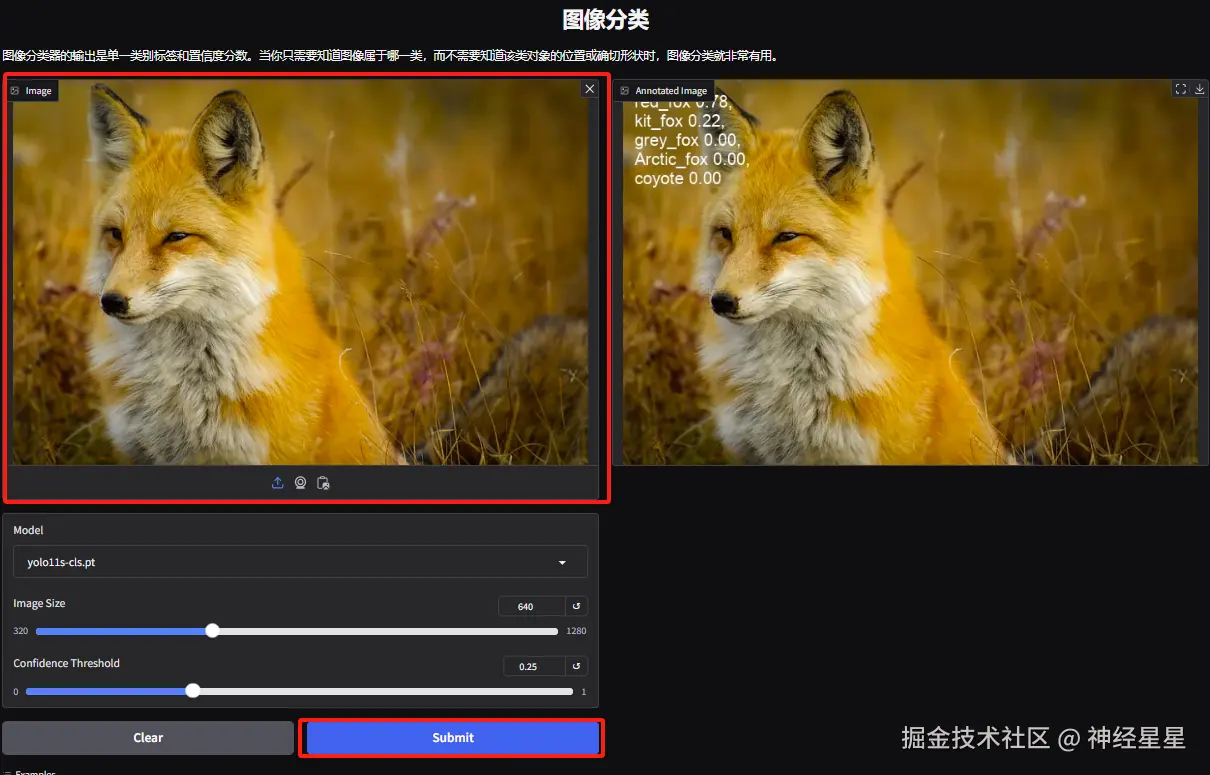The image size is (1210, 775).
Task: Click the Confidence Threshold input showing 0.25
Action: (x=531, y=666)
